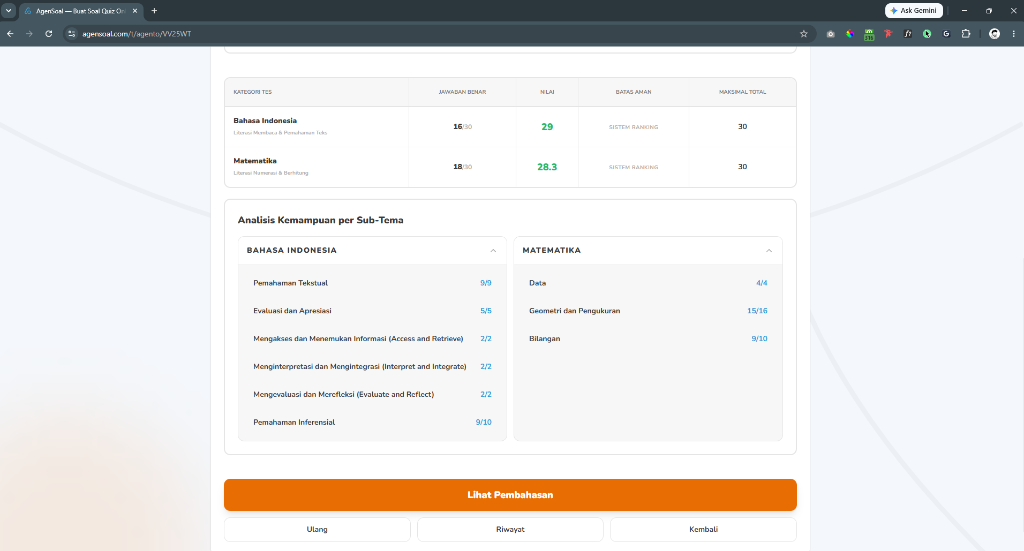Click the Pemahaman Inferensial row
Screen dimensions: 1024x551
pyautogui.click(x=372, y=422)
